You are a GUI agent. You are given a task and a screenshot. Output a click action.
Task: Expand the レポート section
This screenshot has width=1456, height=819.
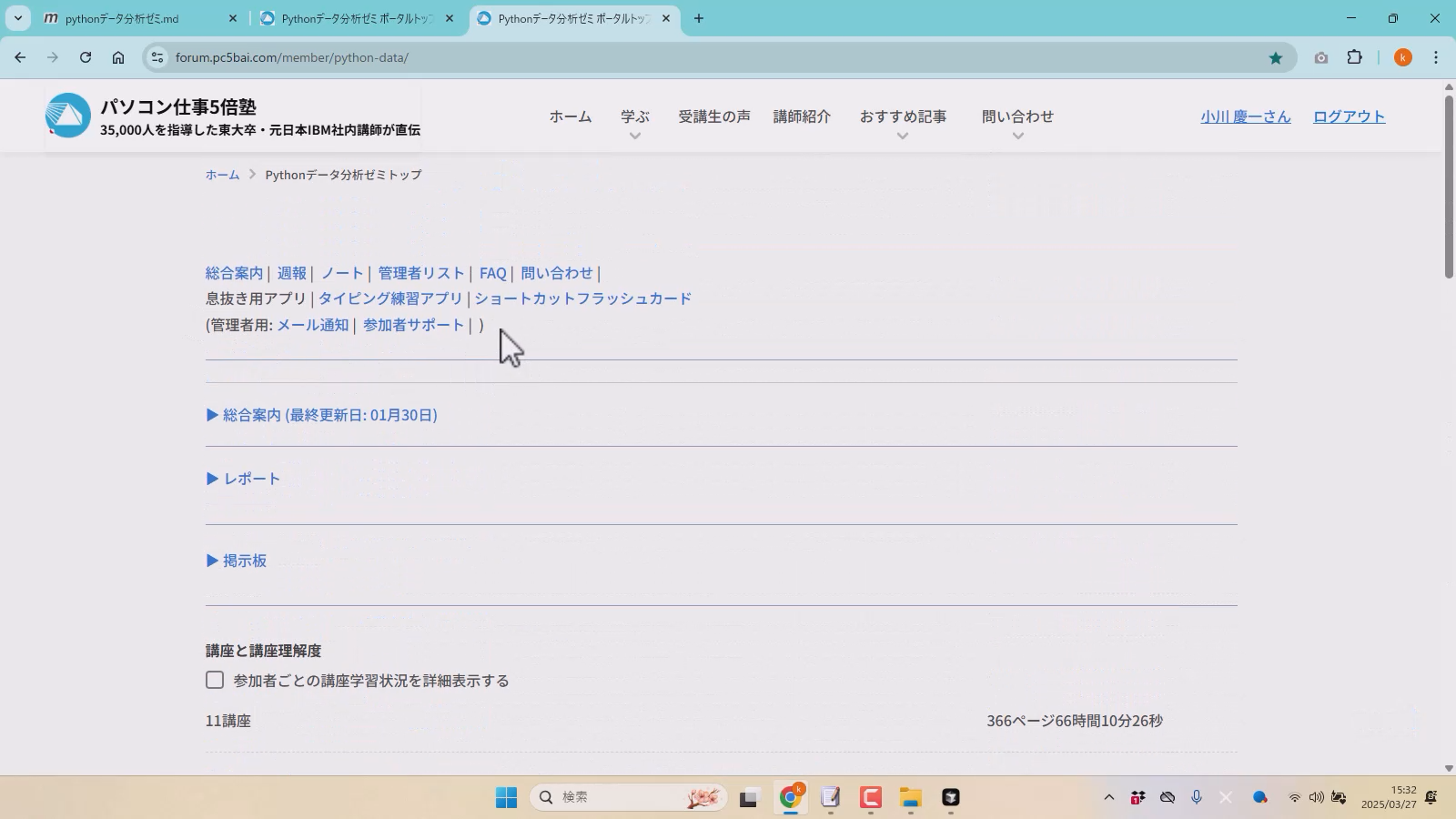pyautogui.click(x=244, y=479)
